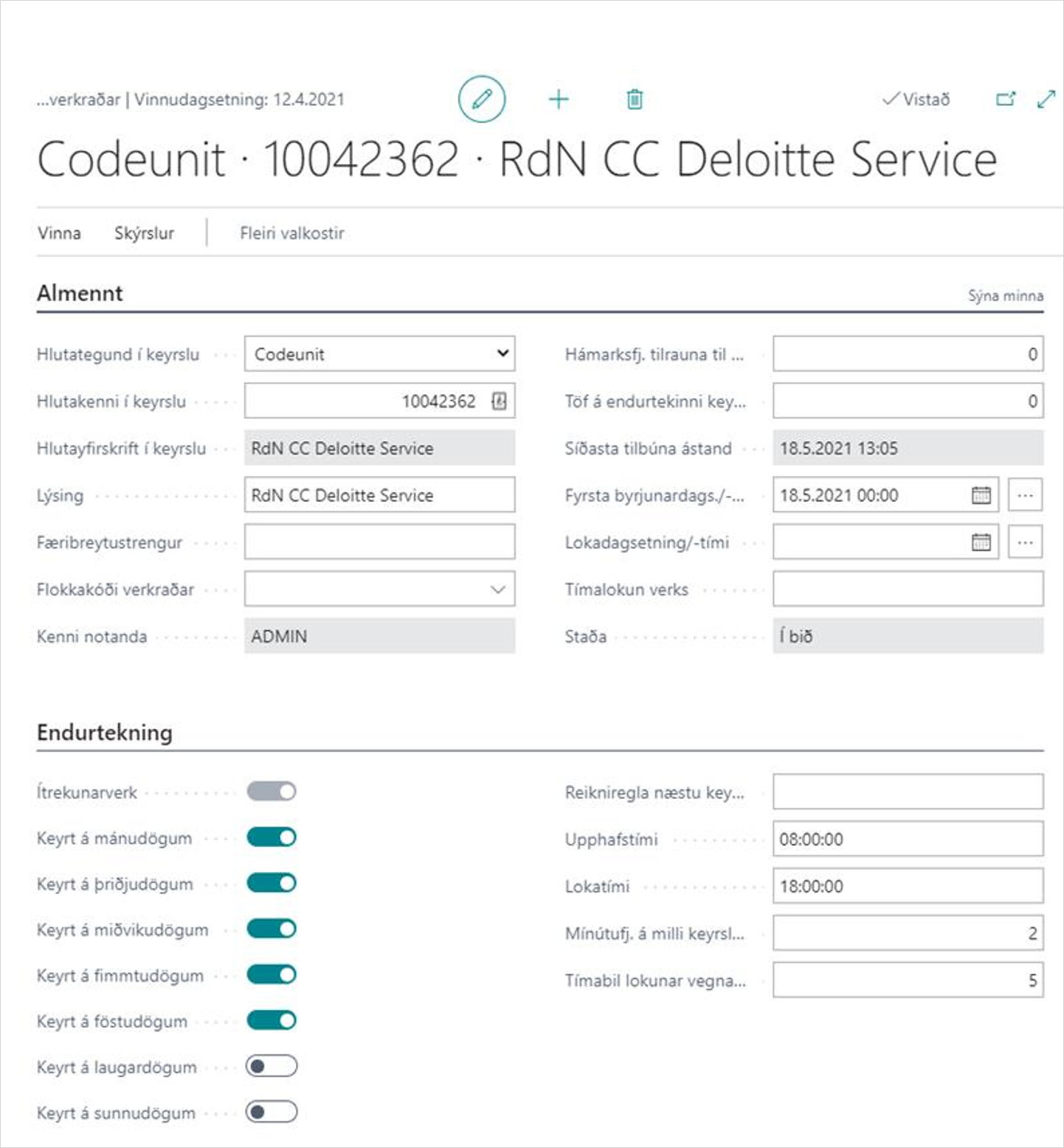Click Hlutayfirskrift í keyrslu value

click(x=380, y=448)
